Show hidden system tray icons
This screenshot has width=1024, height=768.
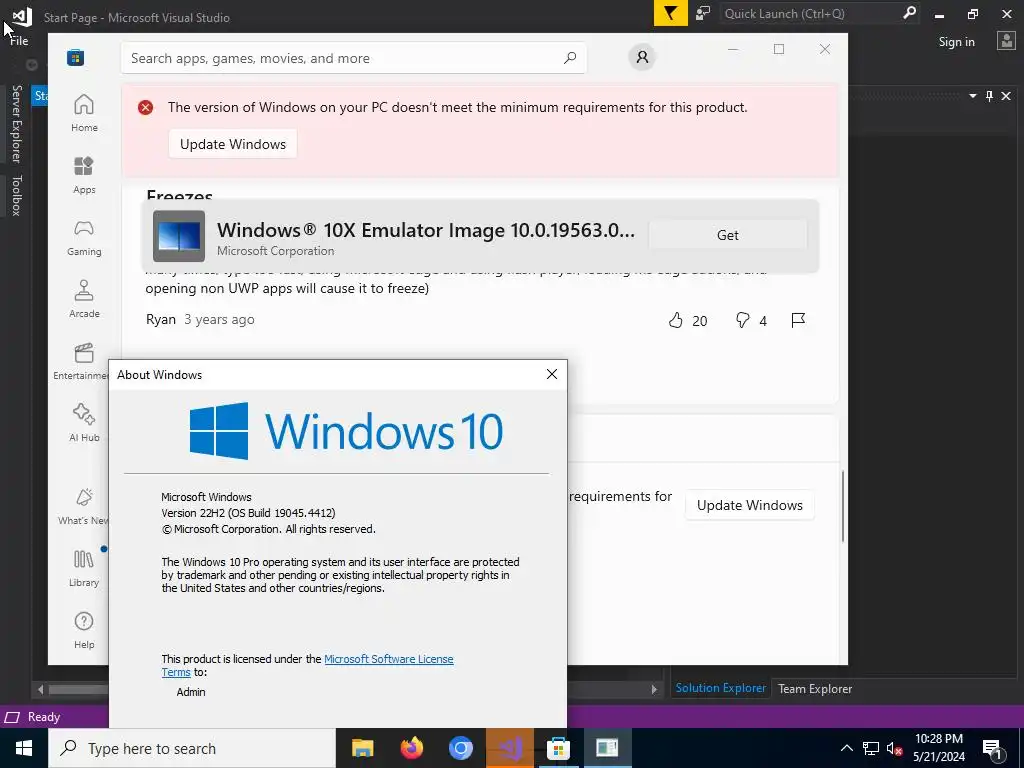(x=846, y=748)
